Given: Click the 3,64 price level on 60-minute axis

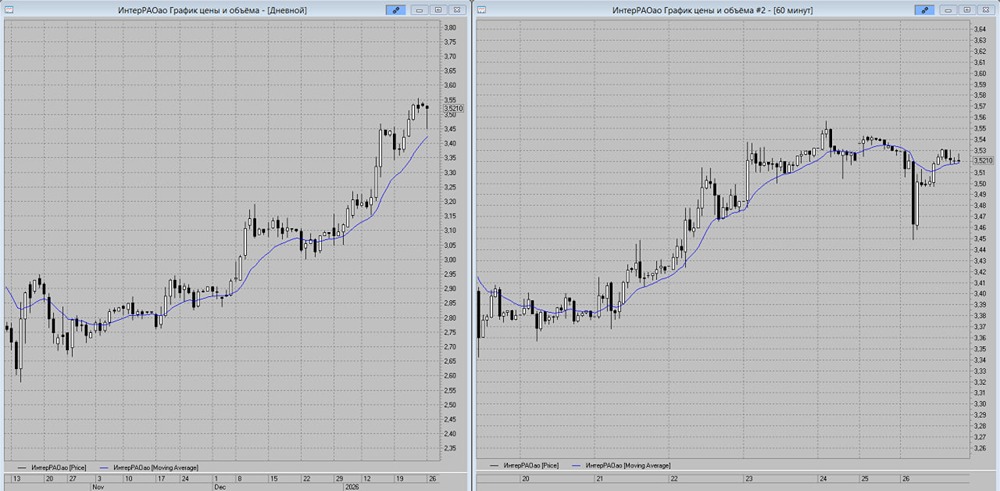Looking at the screenshot, I should [x=980, y=29].
